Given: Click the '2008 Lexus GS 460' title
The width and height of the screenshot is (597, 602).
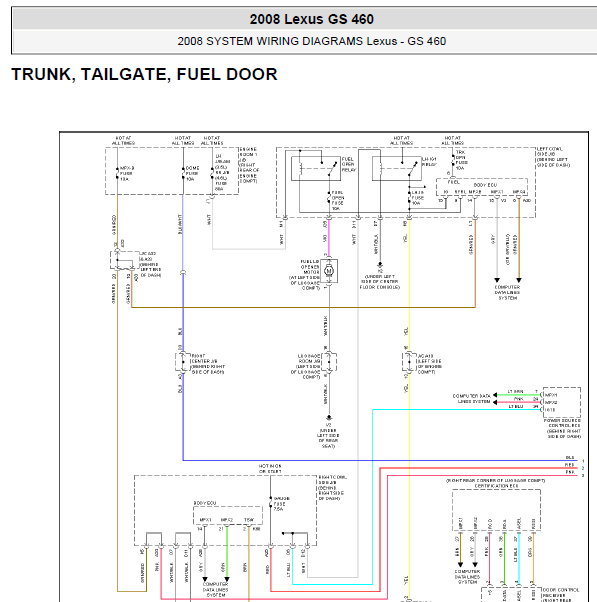Looking at the screenshot, I should coord(311,19).
